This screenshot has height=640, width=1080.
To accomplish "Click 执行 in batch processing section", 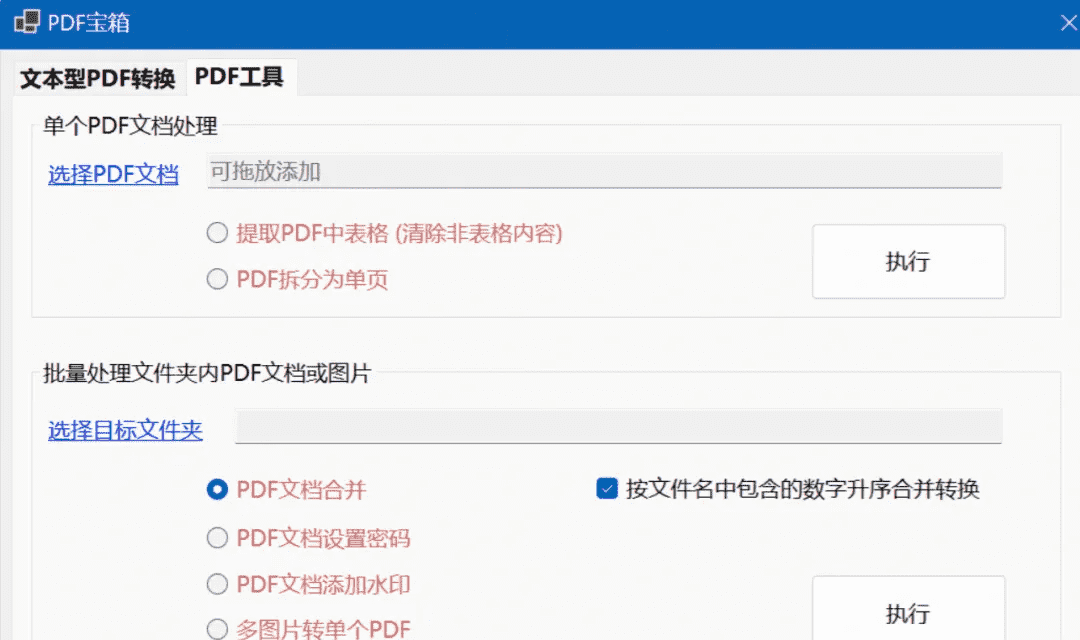I will [x=908, y=608].
